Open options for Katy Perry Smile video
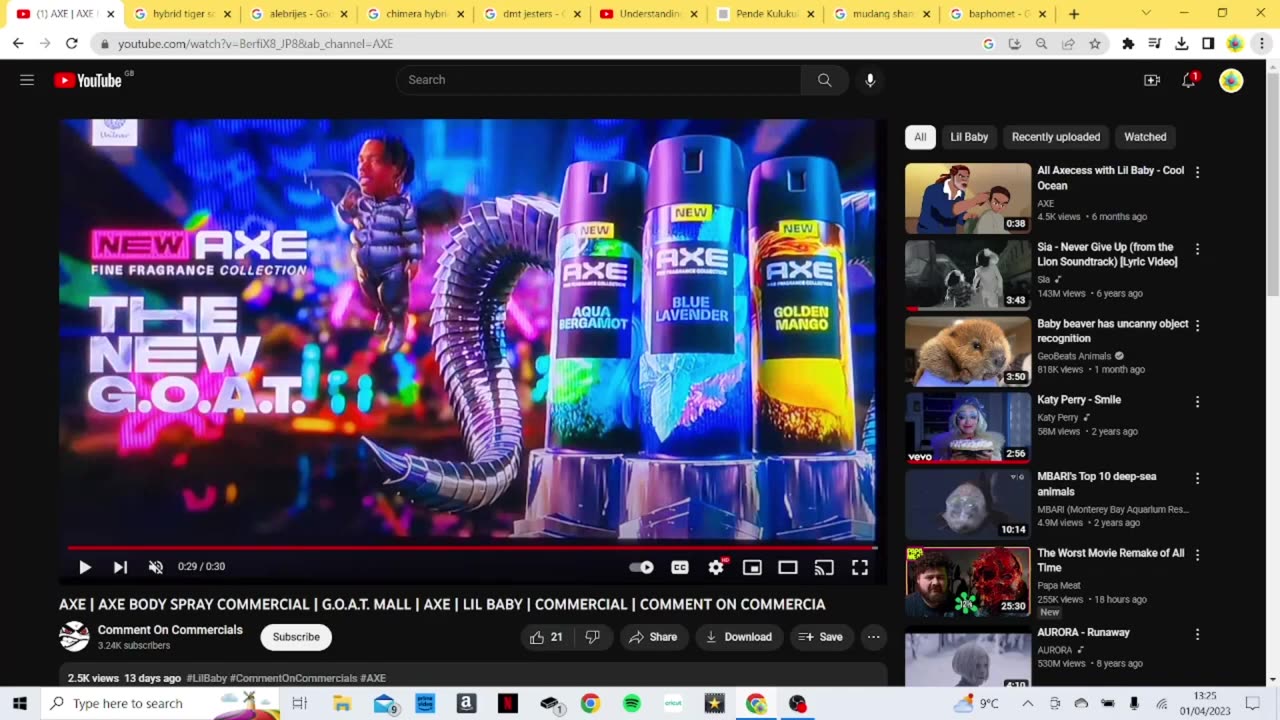1280x720 pixels. coord(1197,402)
